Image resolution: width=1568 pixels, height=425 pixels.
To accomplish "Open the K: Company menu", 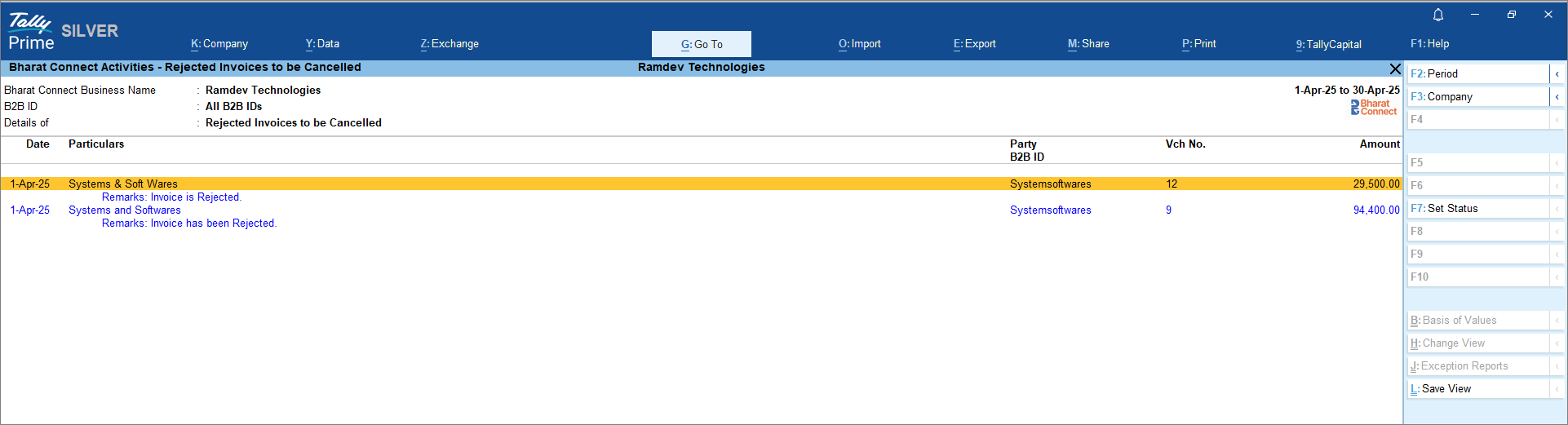I will (219, 44).
